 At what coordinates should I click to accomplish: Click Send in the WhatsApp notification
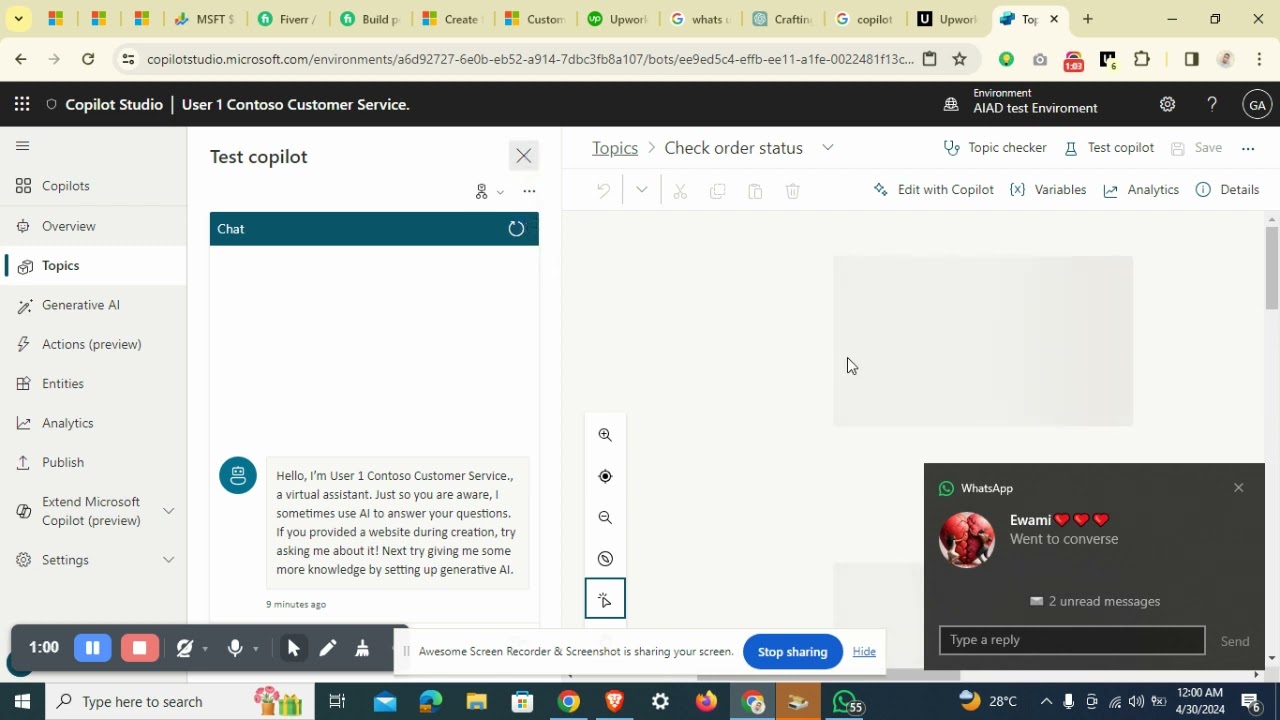1235,641
